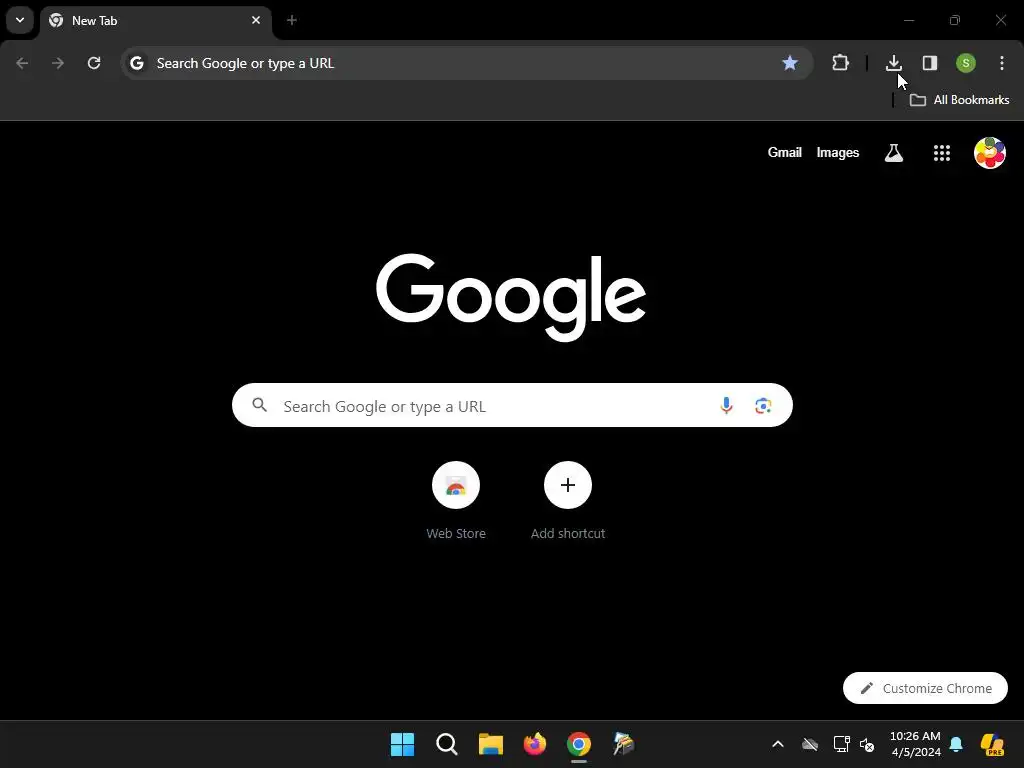Go forward with the forward arrow
Image resolution: width=1024 pixels, height=768 pixels.
[x=58, y=63]
